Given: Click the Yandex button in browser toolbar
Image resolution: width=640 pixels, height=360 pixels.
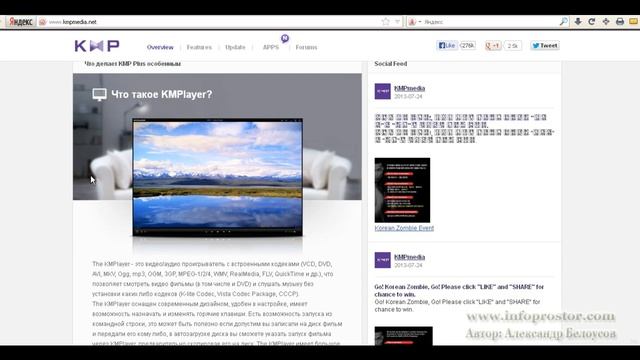Looking at the screenshot, I should point(20,22).
